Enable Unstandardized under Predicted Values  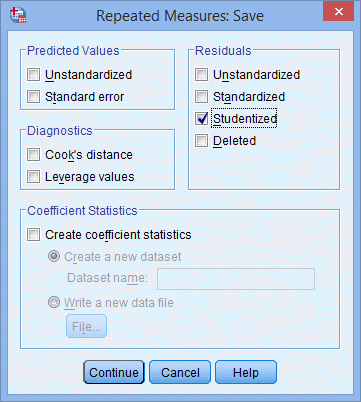[33, 75]
